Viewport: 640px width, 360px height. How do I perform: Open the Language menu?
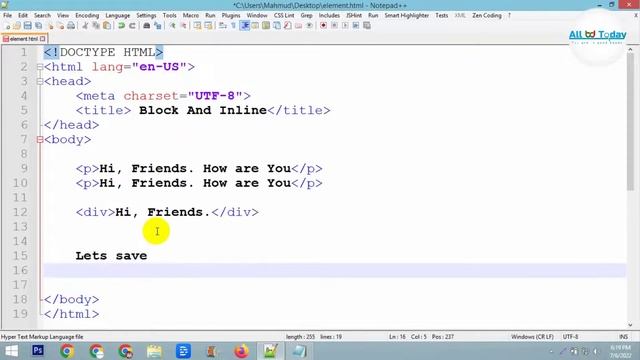118,16
